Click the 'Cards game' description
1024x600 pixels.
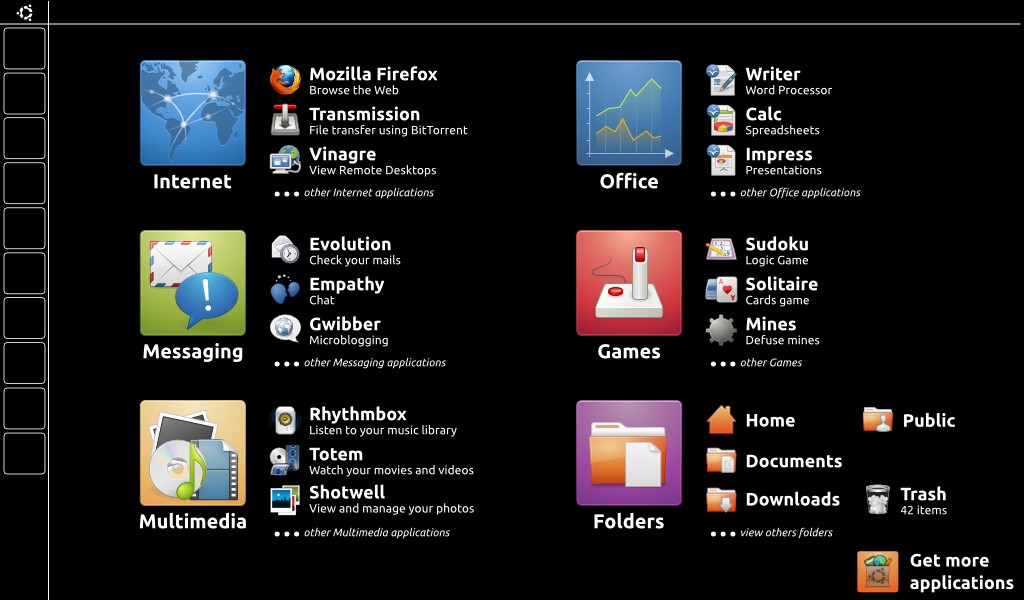pos(777,300)
